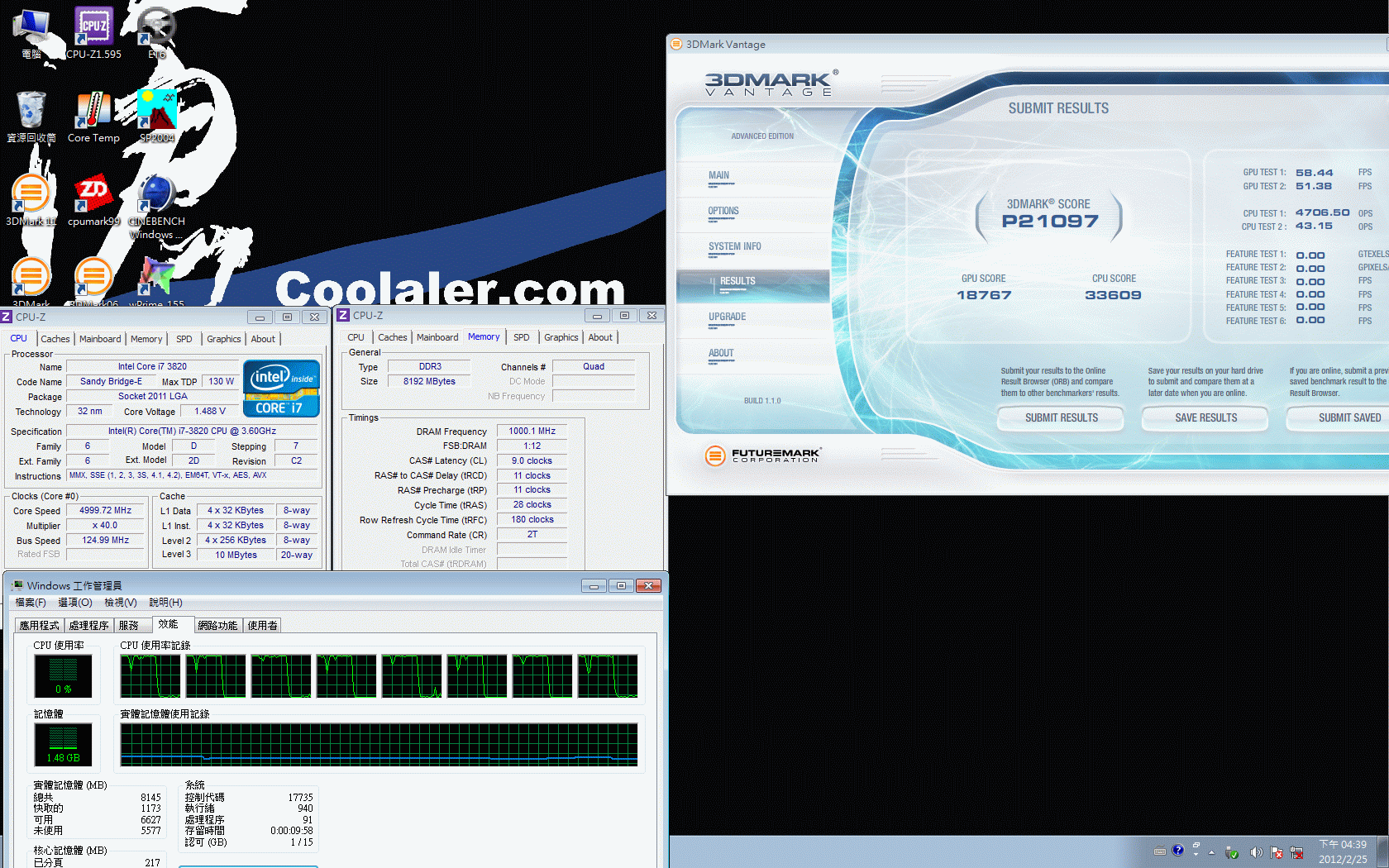
Task: Click the Show Desktop strip on the taskbar
Action: 1383,852
